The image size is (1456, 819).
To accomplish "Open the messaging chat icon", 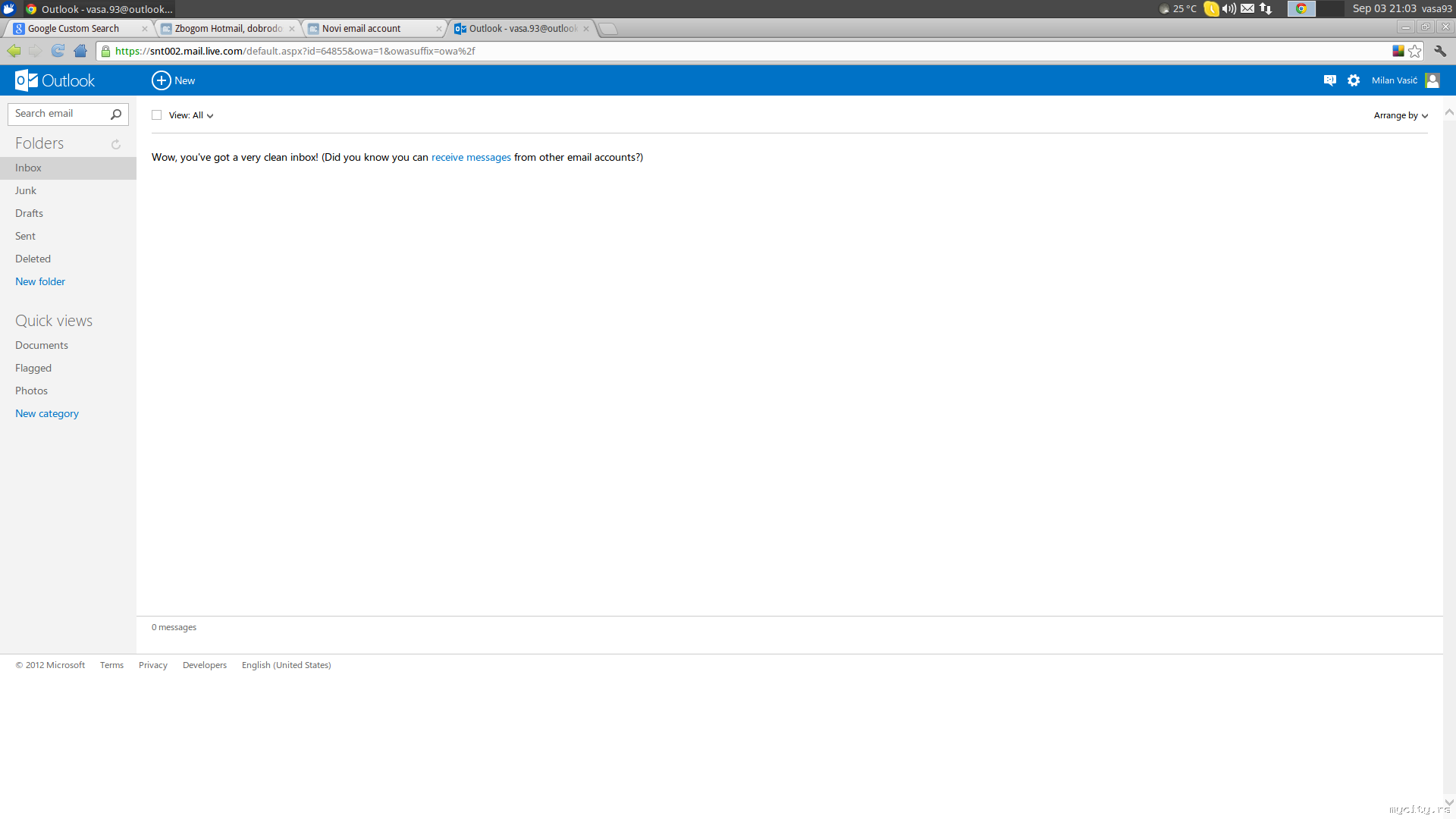I will (1329, 80).
